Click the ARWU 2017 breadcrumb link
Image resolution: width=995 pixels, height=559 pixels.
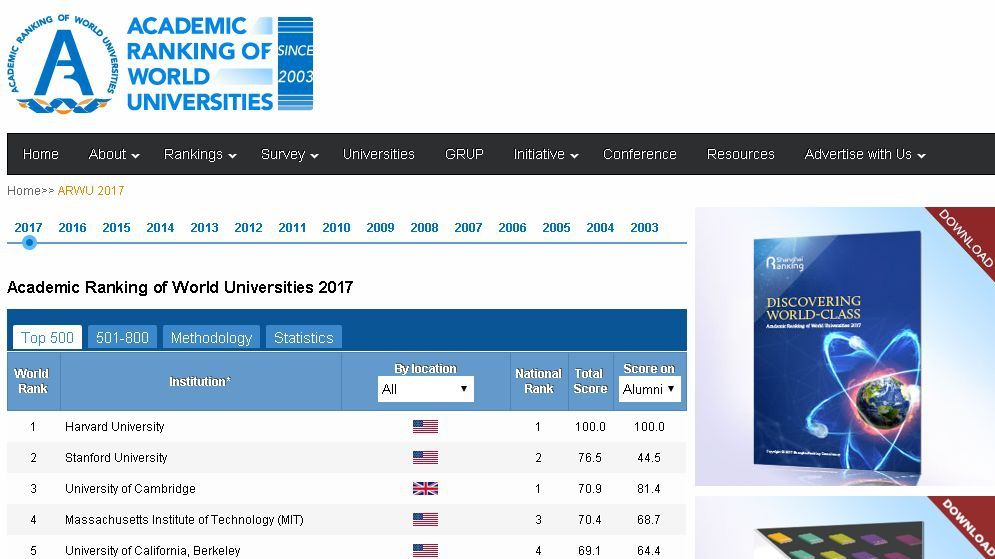click(x=91, y=190)
